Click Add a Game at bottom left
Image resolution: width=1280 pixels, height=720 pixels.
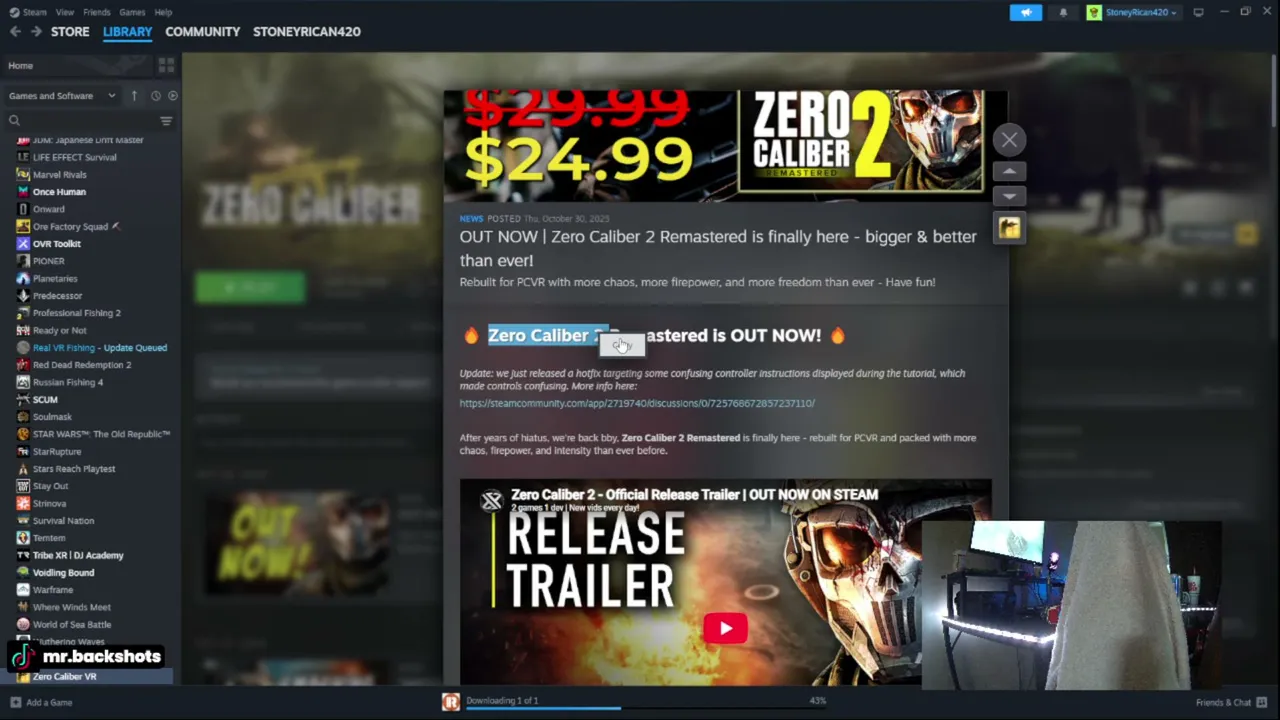pos(41,703)
